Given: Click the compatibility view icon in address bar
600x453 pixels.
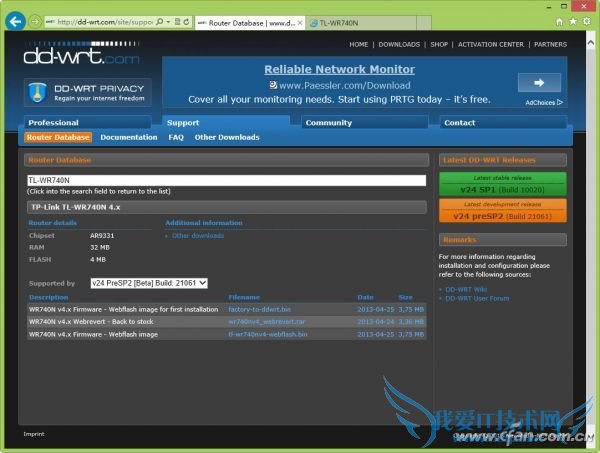Looking at the screenshot, I should point(178,22).
